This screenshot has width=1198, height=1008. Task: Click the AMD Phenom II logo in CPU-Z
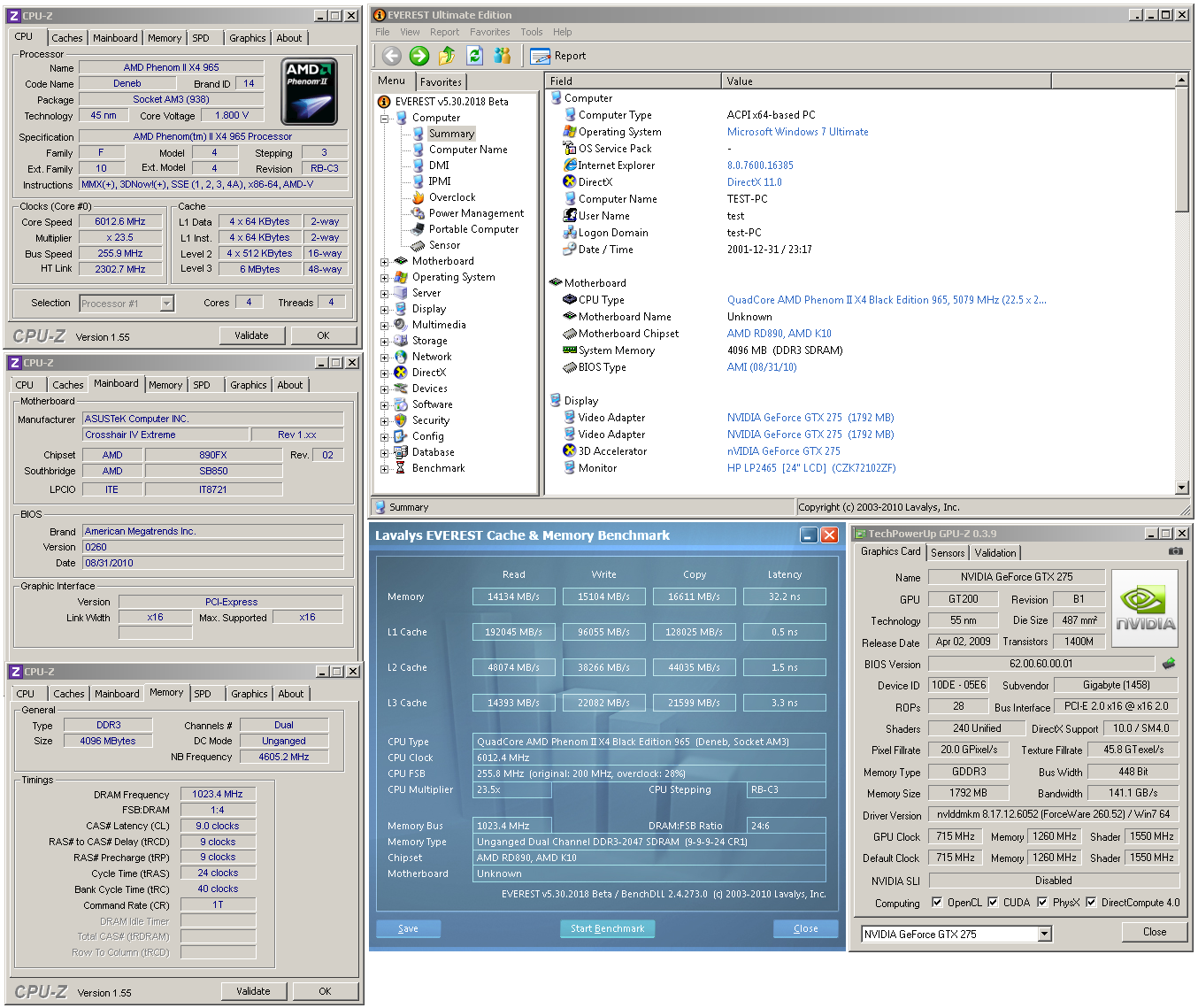309,92
